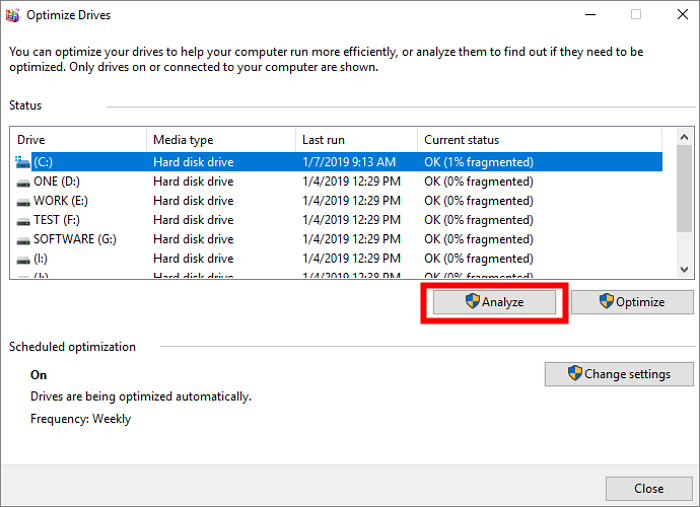Sort by the Drive column header
700x507 pixels.
pyautogui.click(x=79, y=140)
